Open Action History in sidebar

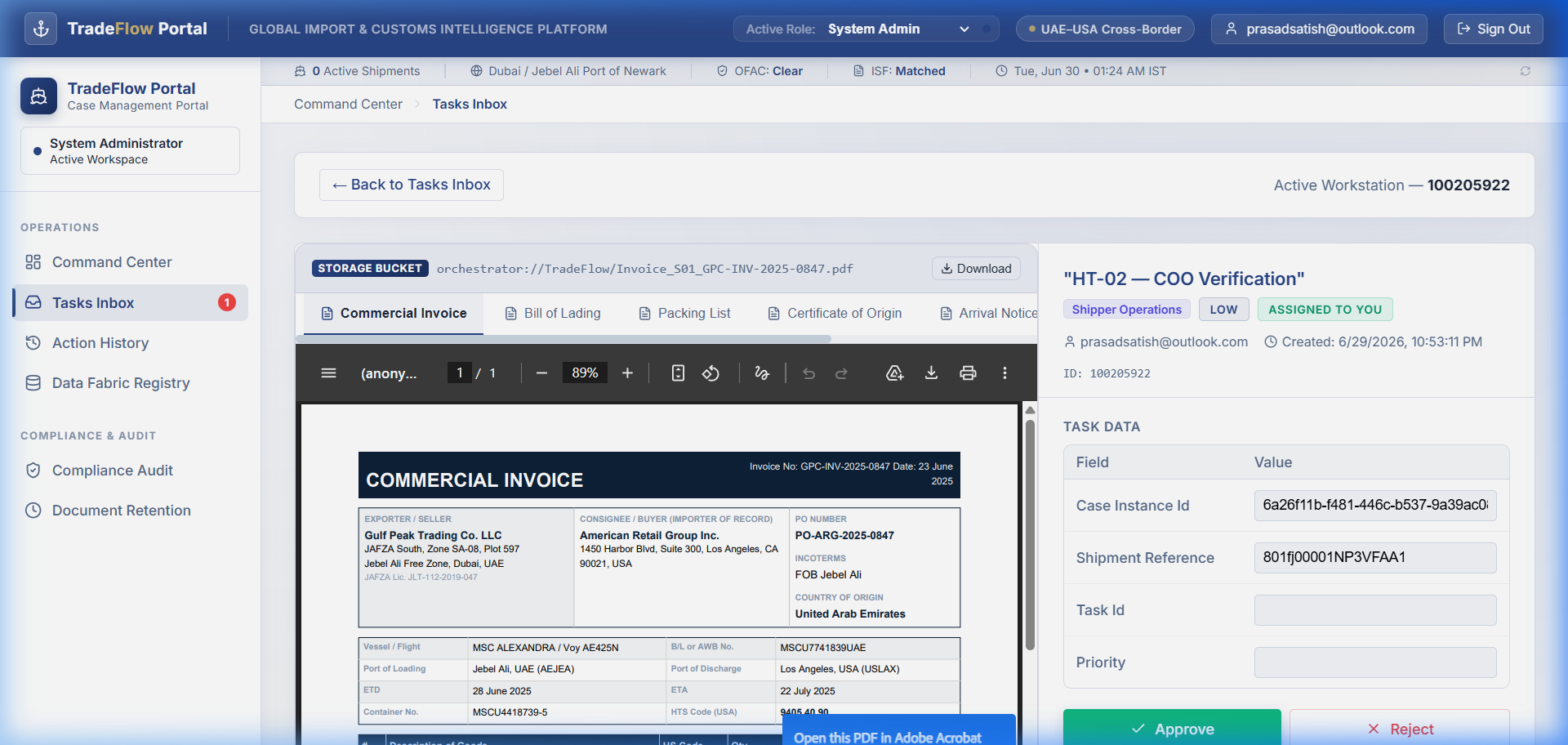(130, 343)
